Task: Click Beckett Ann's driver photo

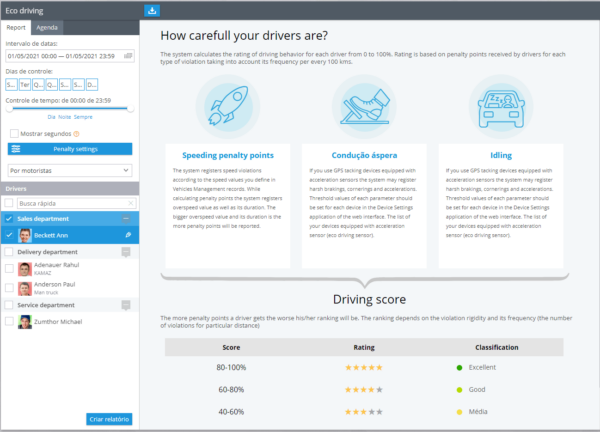Action: coord(25,235)
